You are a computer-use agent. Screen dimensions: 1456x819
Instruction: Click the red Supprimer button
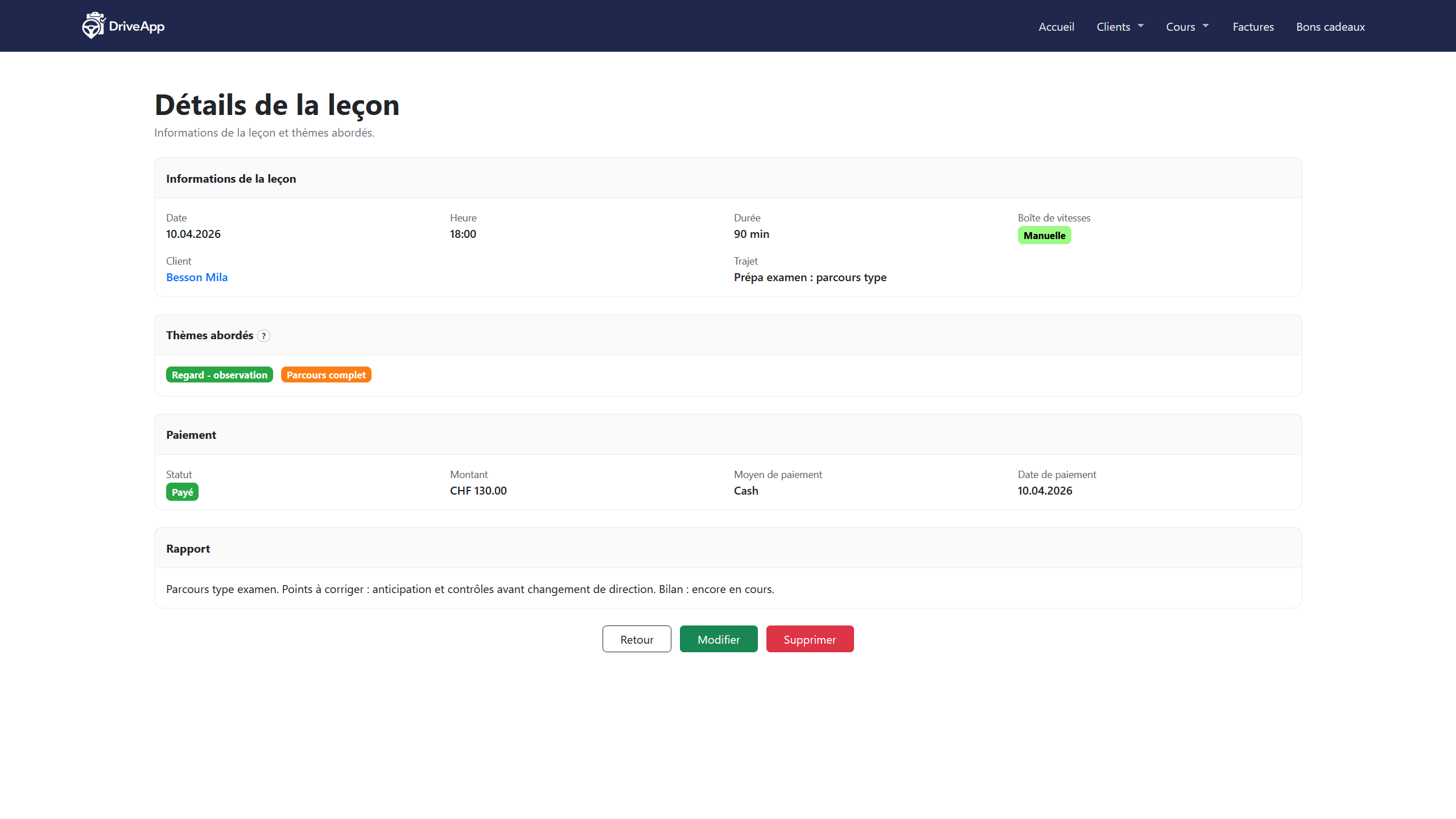pyautogui.click(x=809, y=639)
